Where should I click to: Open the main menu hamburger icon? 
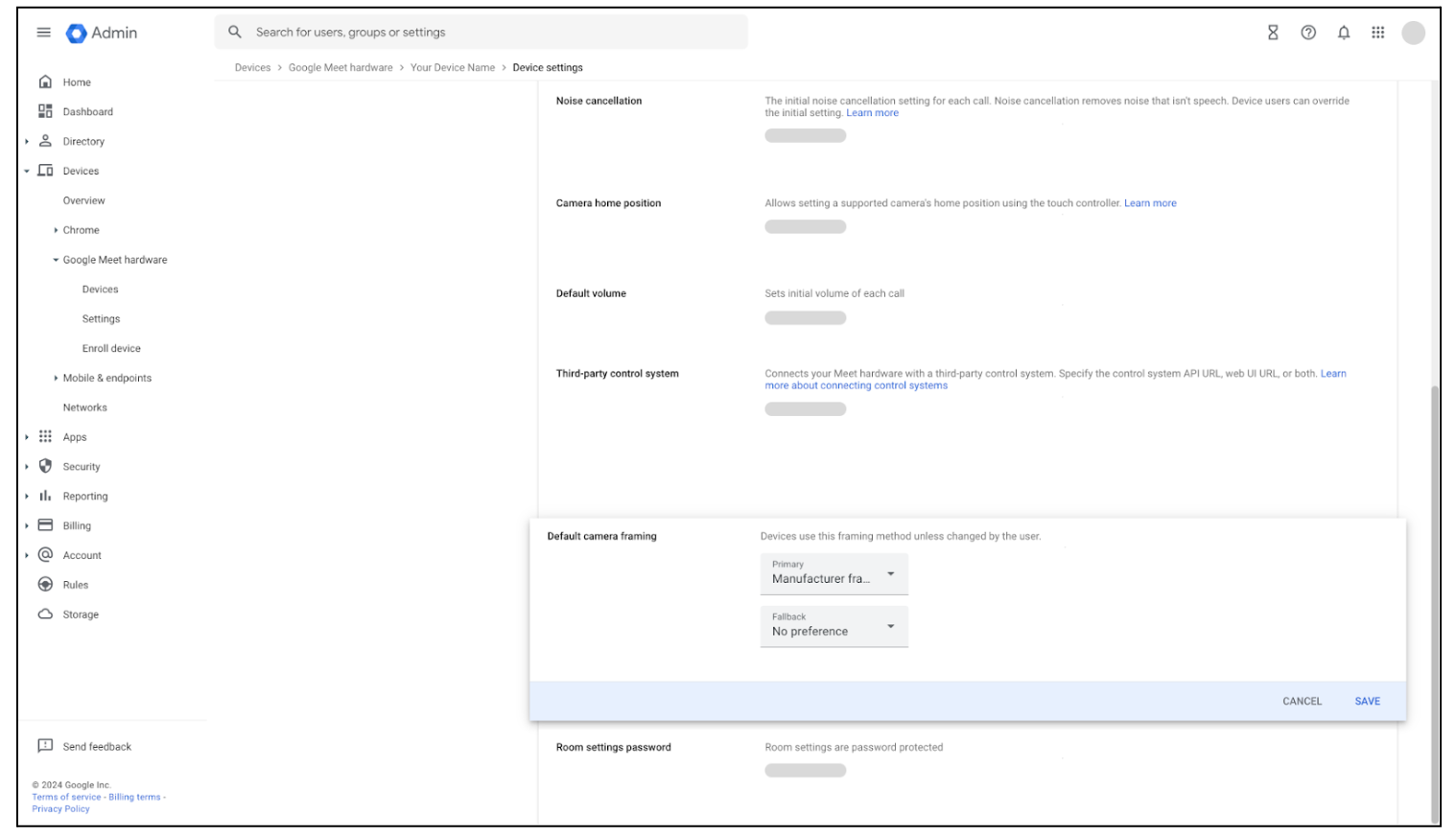click(x=43, y=33)
